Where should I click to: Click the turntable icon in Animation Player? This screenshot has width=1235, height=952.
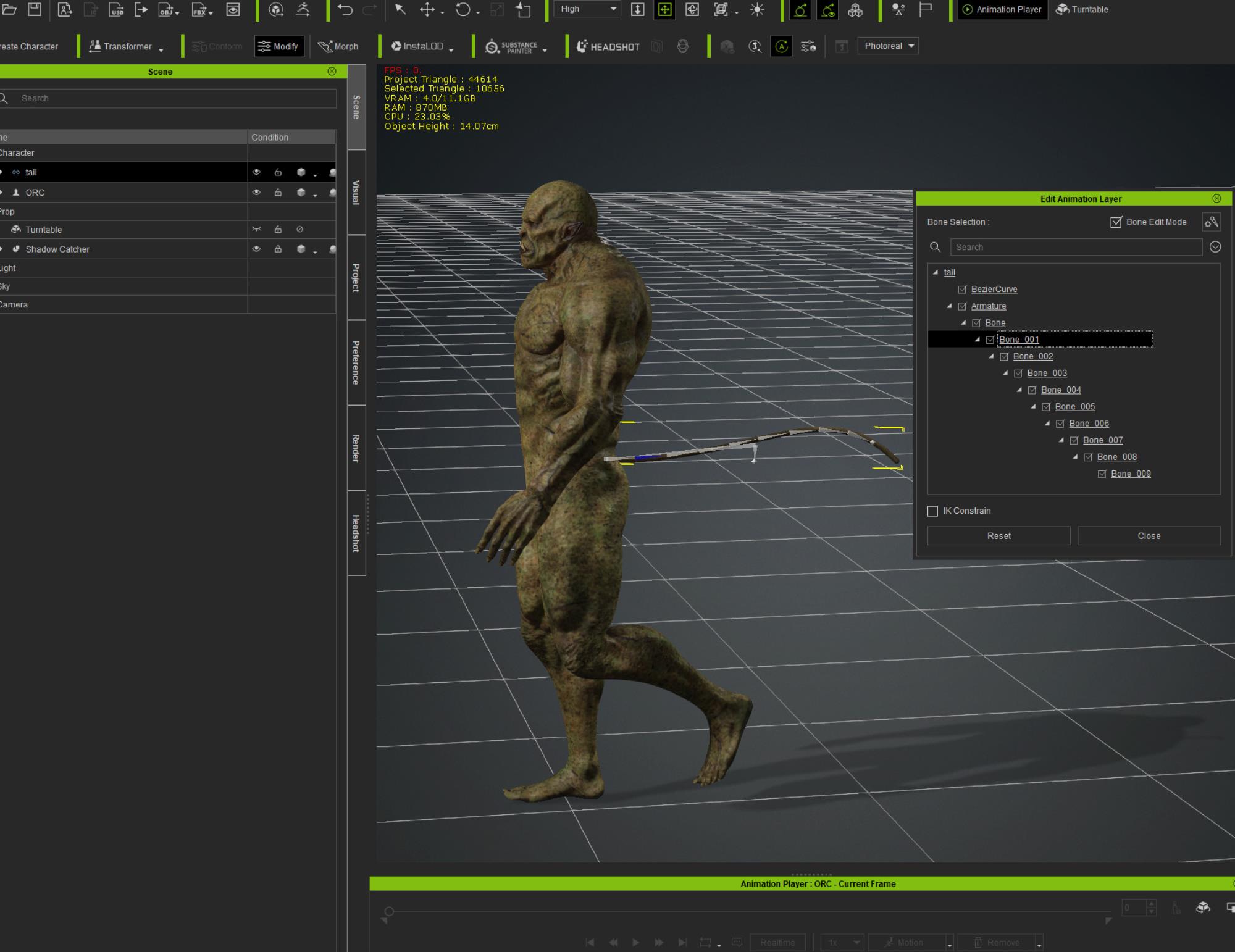[1203, 908]
